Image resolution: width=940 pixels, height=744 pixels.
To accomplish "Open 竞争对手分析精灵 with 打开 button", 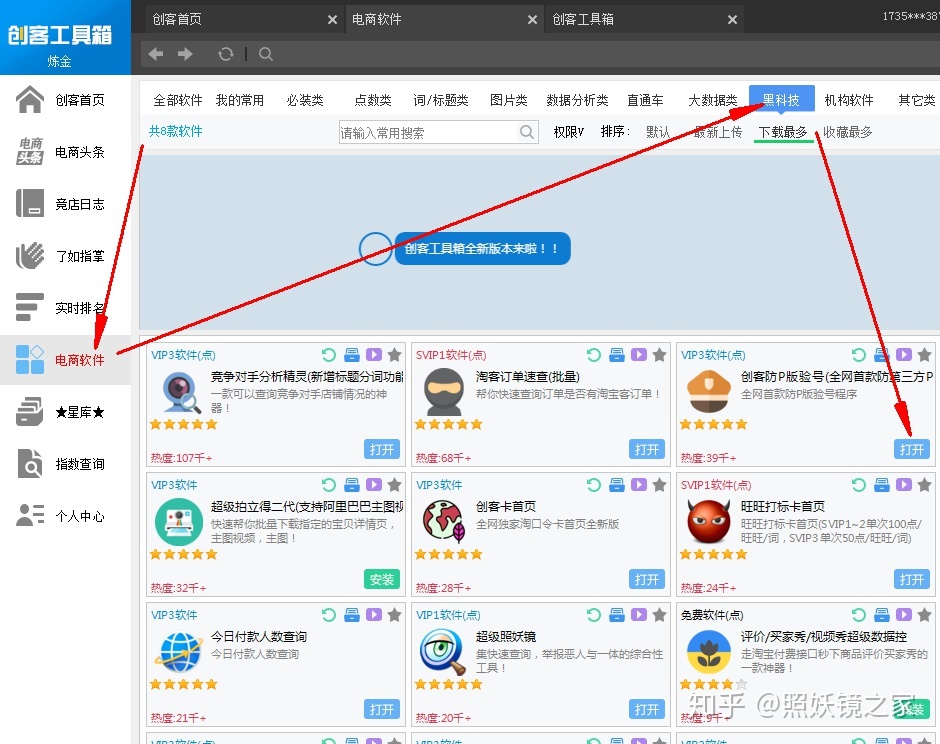I will pyautogui.click(x=381, y=449).
